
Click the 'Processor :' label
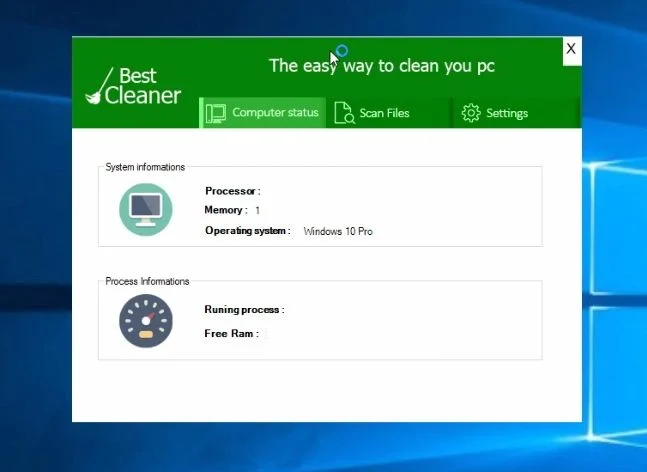coord(233,191)
